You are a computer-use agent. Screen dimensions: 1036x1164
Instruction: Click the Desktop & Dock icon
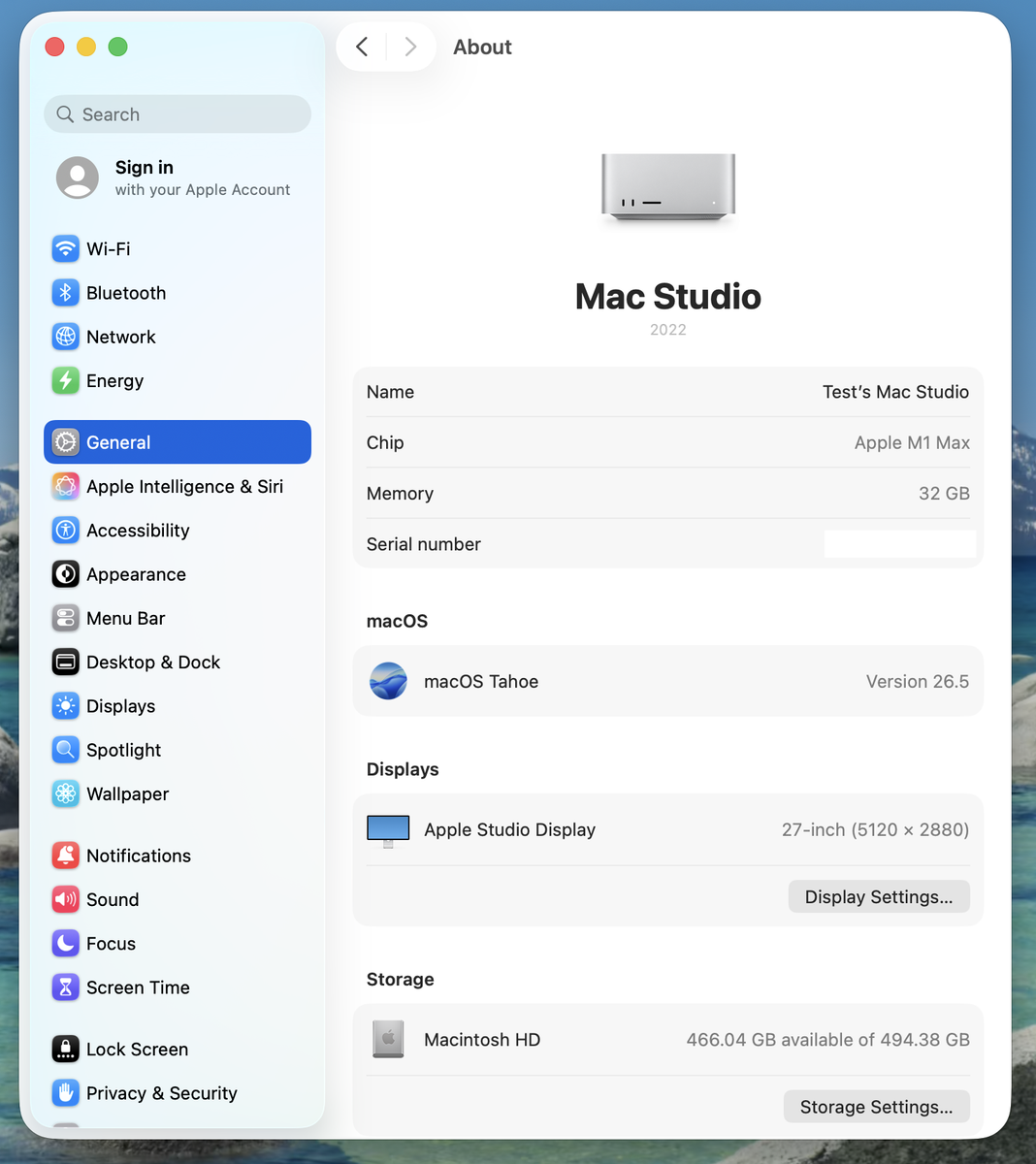tap(65, 663)
